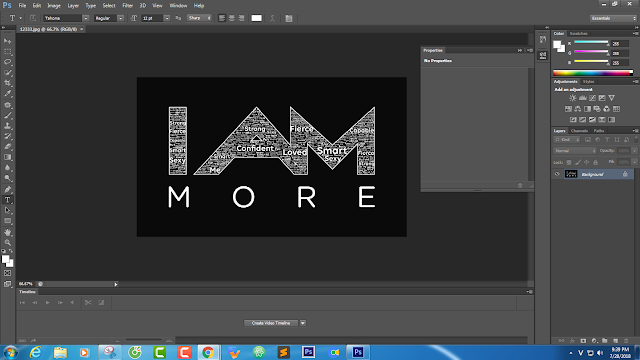Select the Dodge tool
Image resolution: width=640 pixels, height=360 pixels.
tap(7, 179)
